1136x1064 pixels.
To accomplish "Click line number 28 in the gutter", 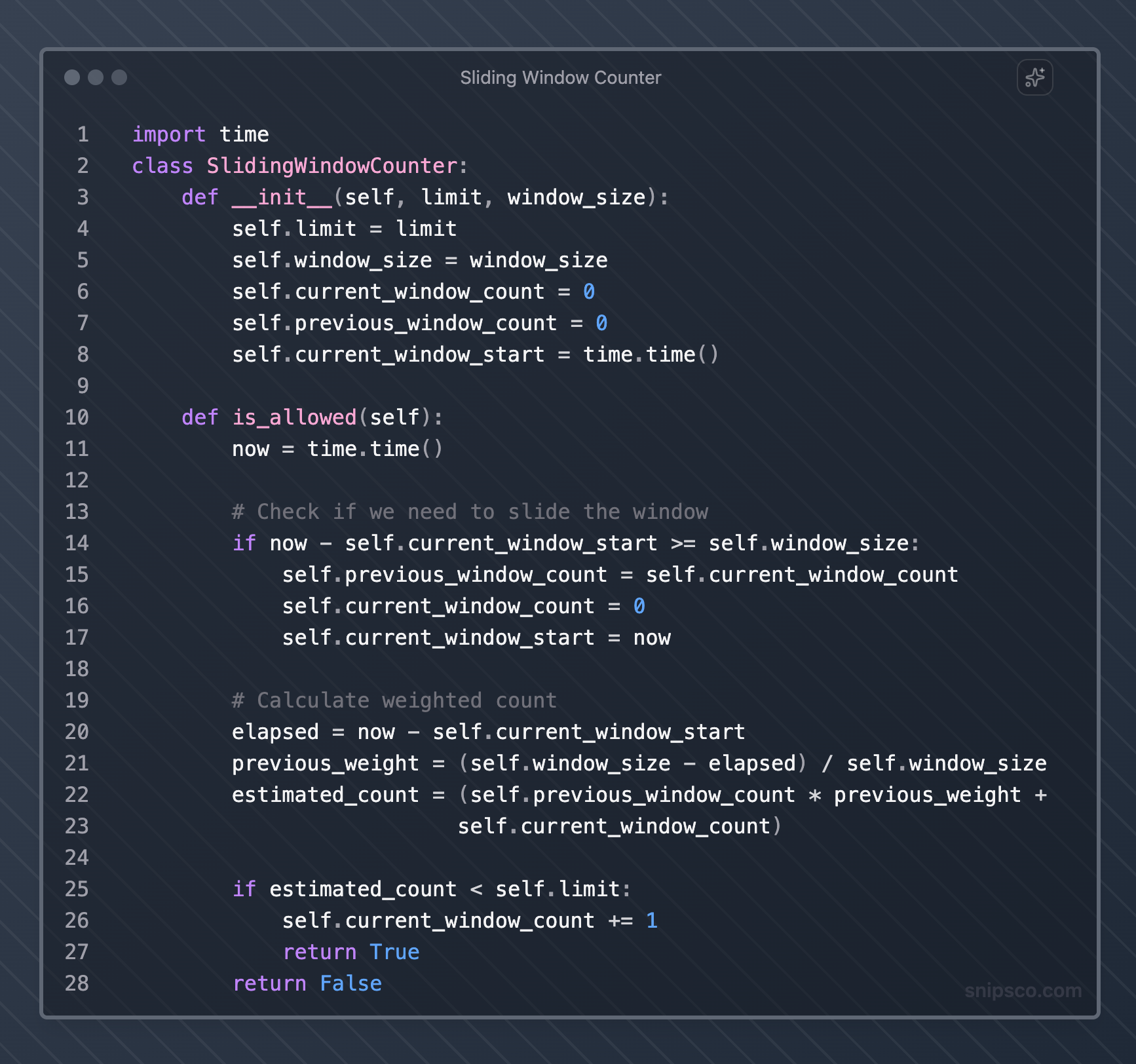I will (77, 983).
